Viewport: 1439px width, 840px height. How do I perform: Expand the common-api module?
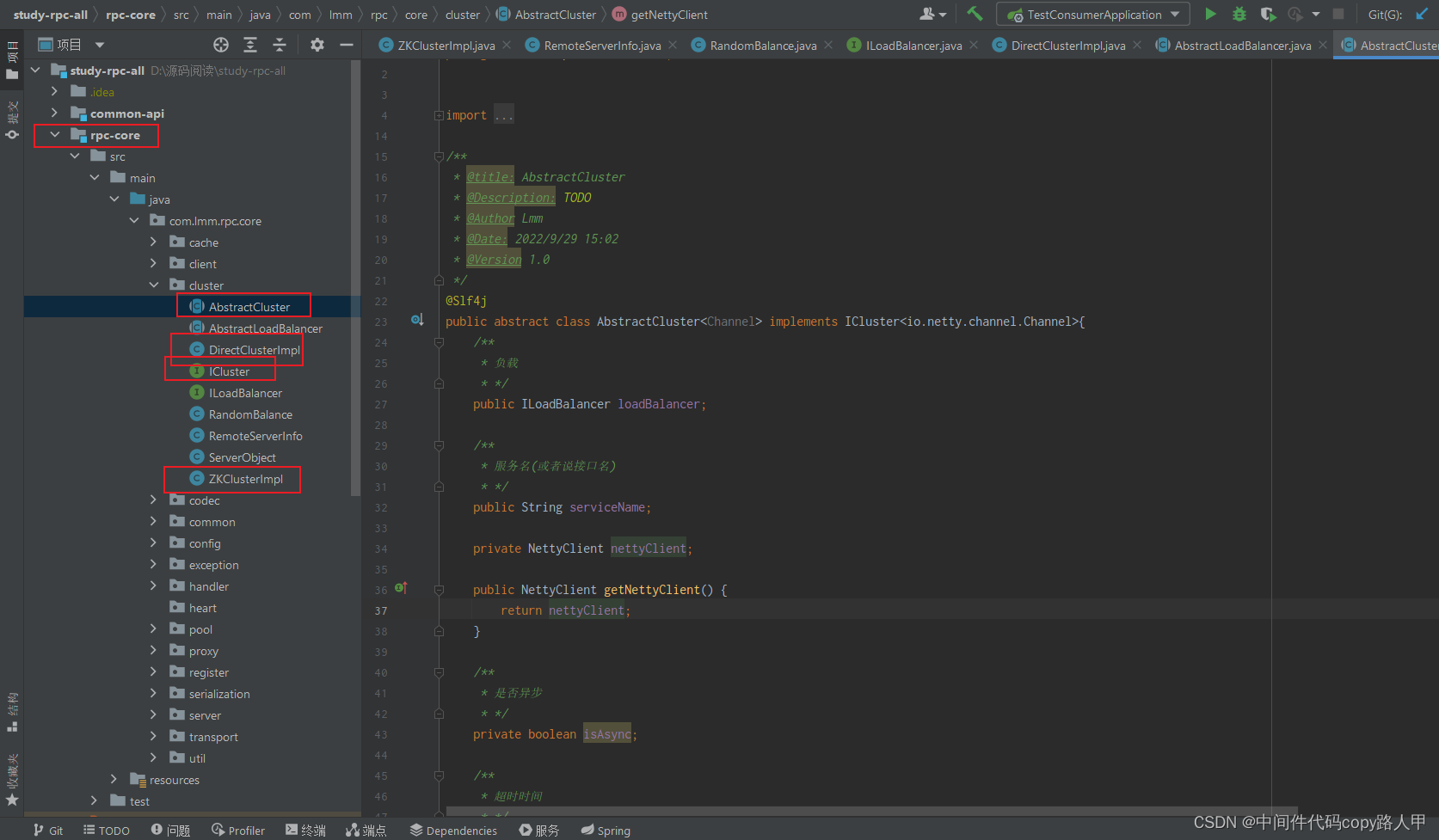tap(55, 113)
